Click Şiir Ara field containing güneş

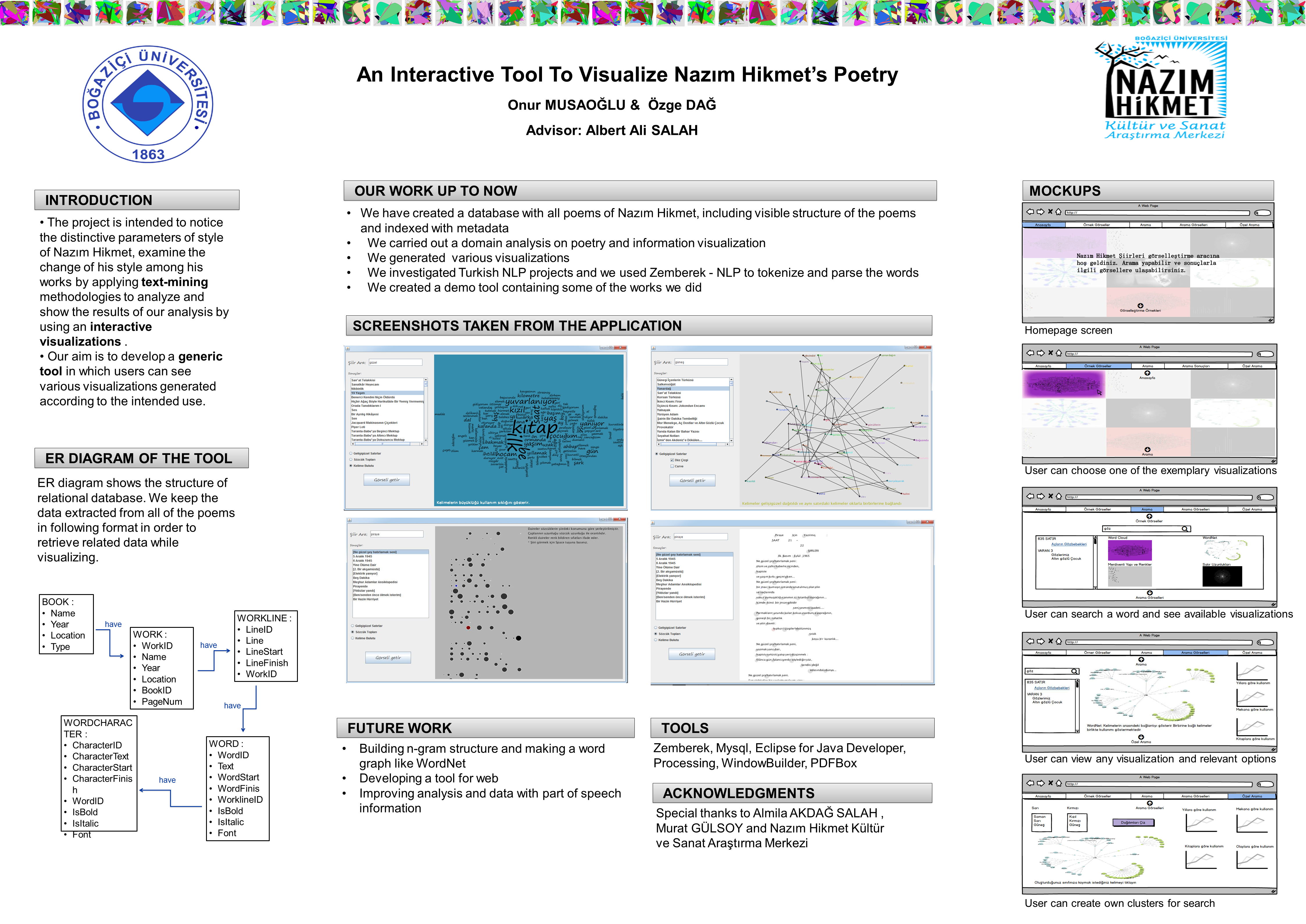[x=701, y=362]
